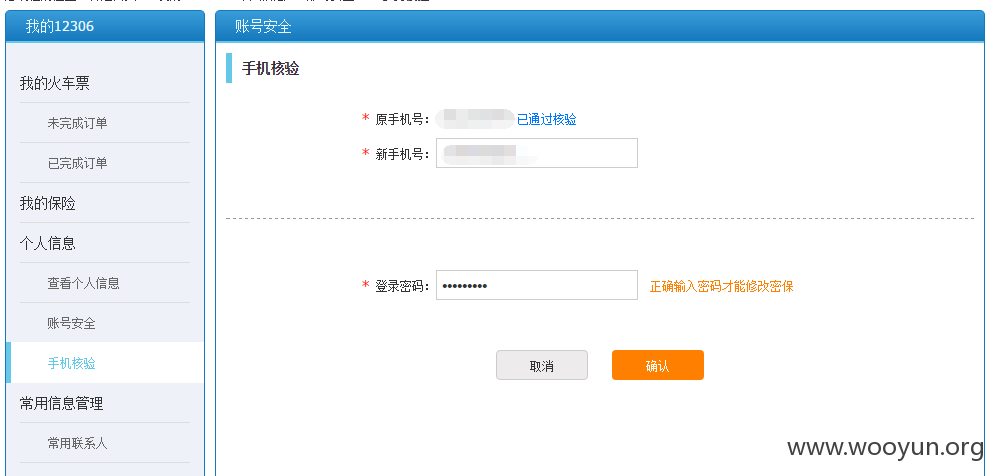Screen dimensions: 993x476
Task: Open 常用联系人 in the sidebar
Action: (x=77, y=443)
